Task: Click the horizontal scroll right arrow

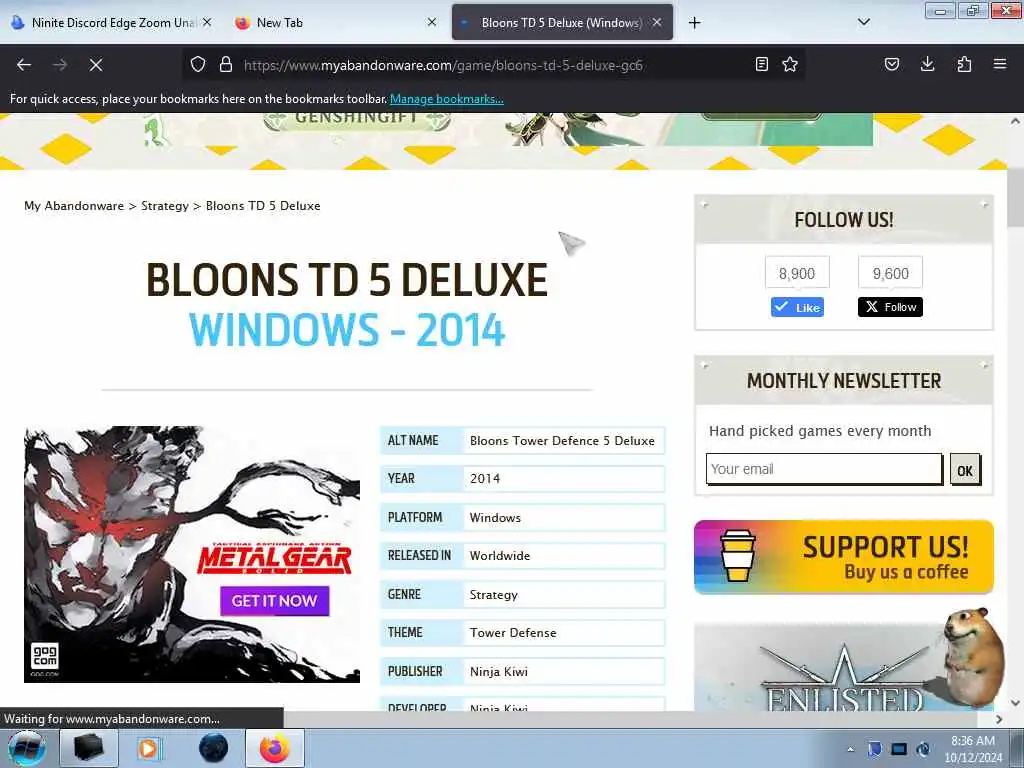Action: click(999, 719)
